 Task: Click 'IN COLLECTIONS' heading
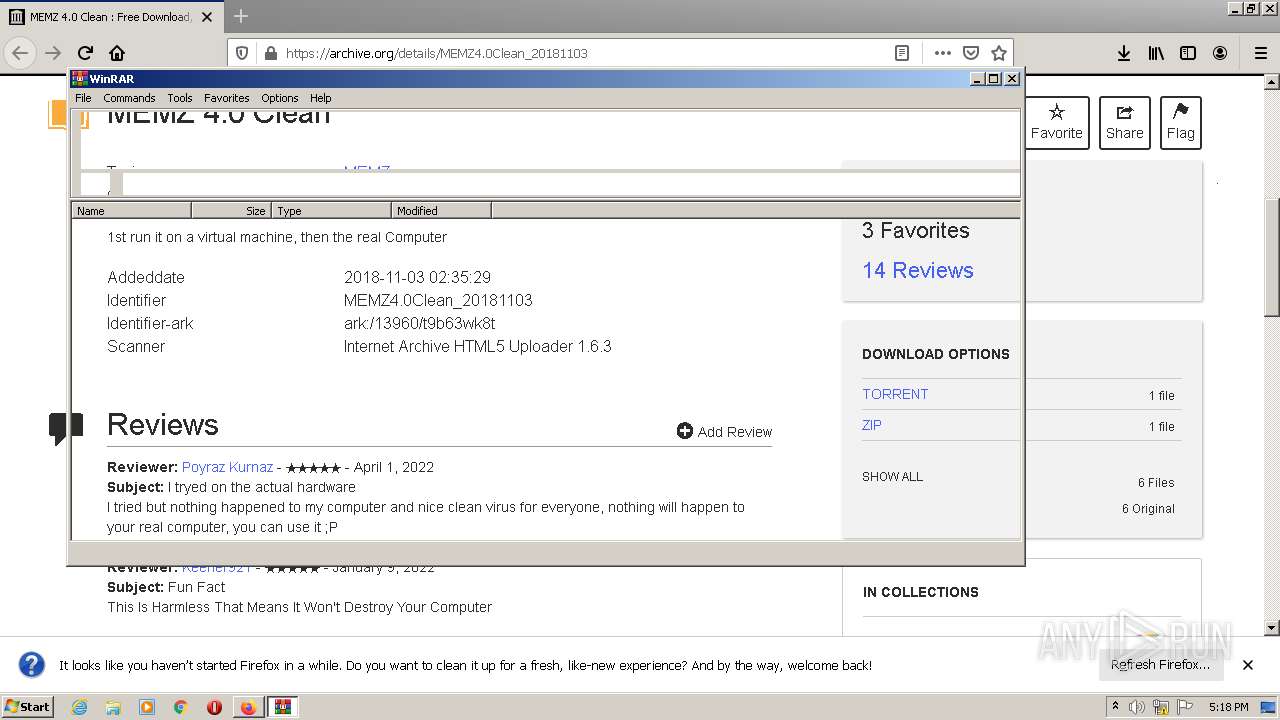(x=921, y=592)
